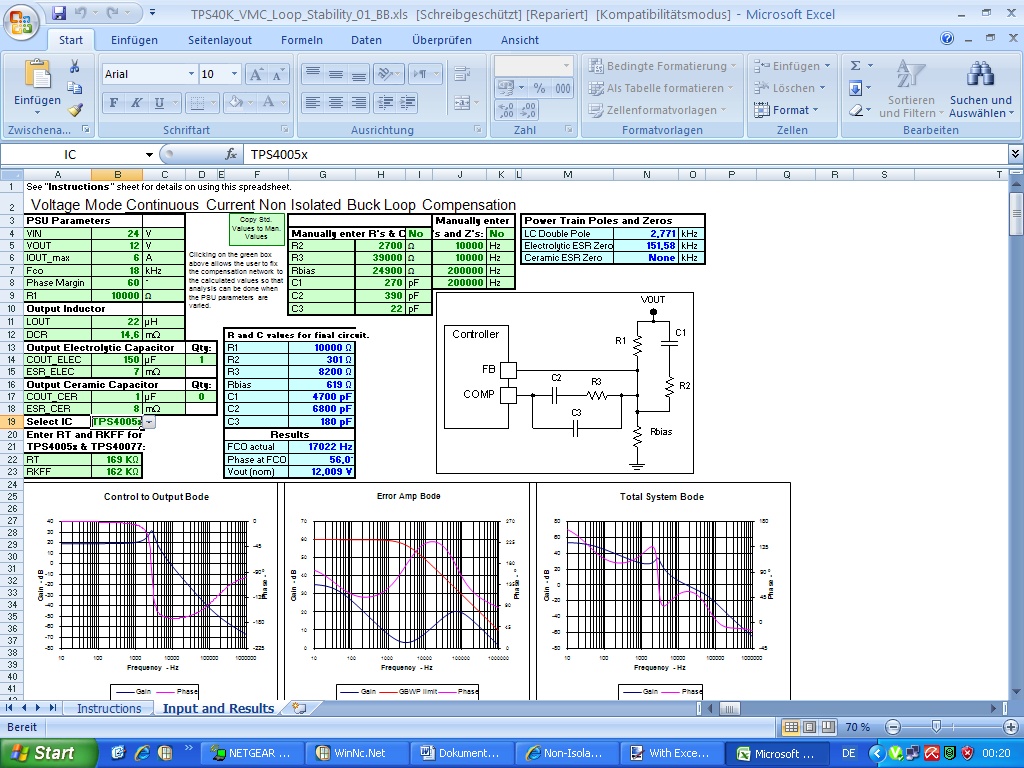Click the eraser clear icon
Image resolution: width=1024 pixels, height=768 pixels.
pyautogui.click(x=856, y=110)
